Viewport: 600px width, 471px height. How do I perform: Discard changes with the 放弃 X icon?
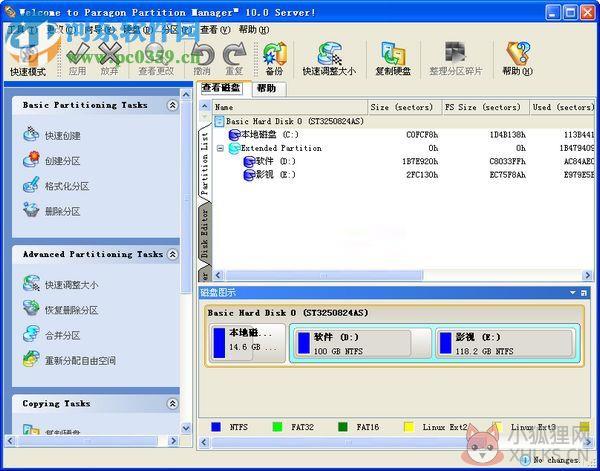(x=109, y=59)
